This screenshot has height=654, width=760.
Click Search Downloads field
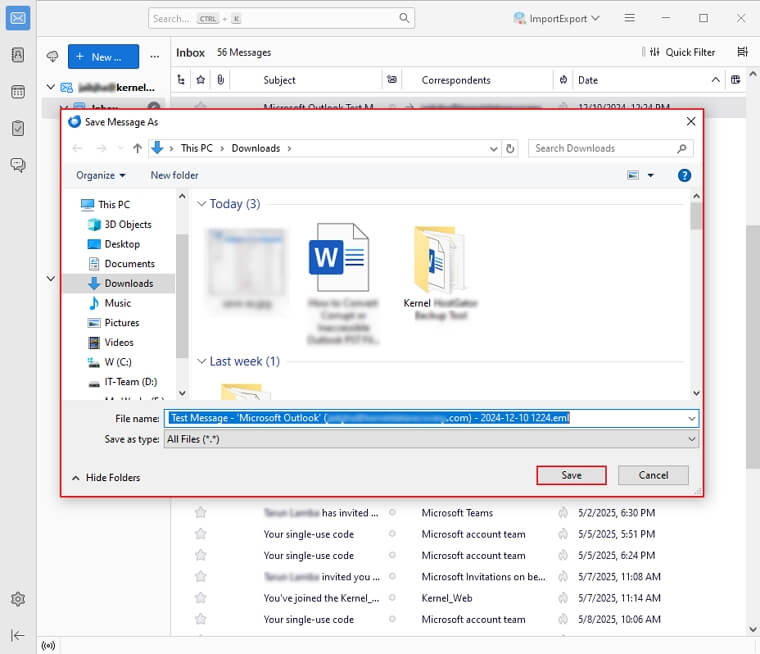click(x=610, y=148)
